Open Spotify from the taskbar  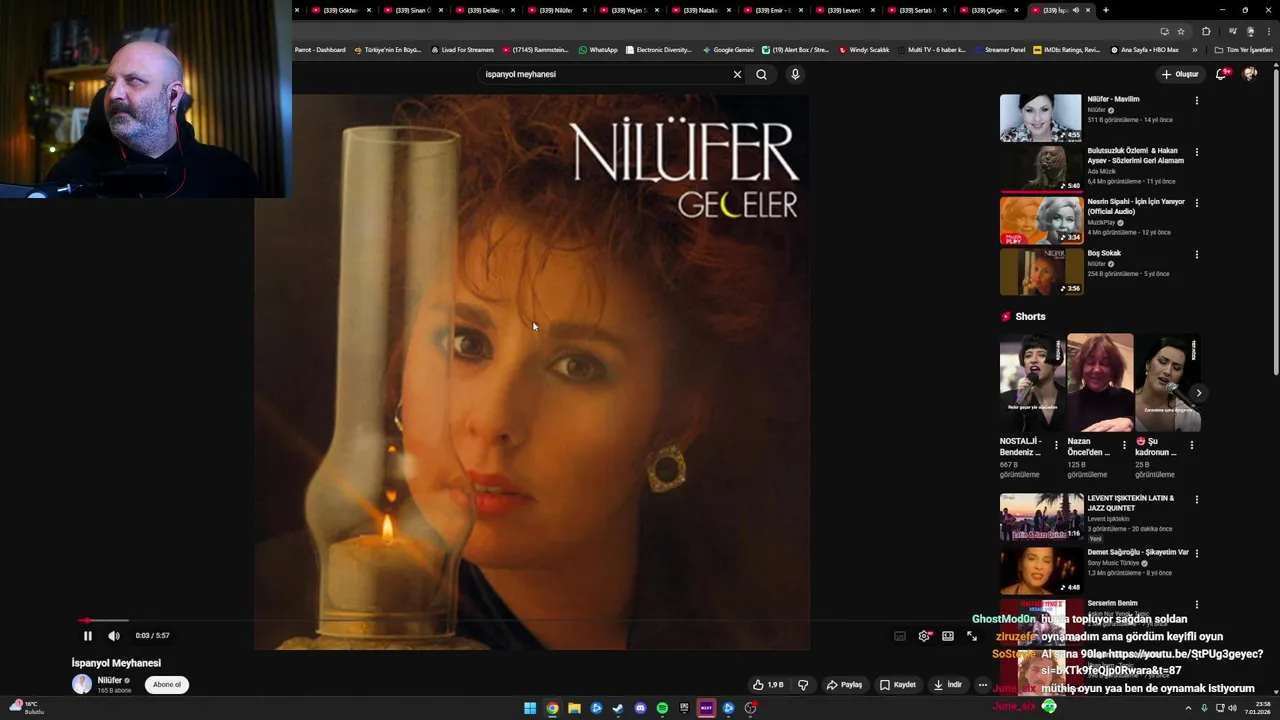click(x=662, y=708)
